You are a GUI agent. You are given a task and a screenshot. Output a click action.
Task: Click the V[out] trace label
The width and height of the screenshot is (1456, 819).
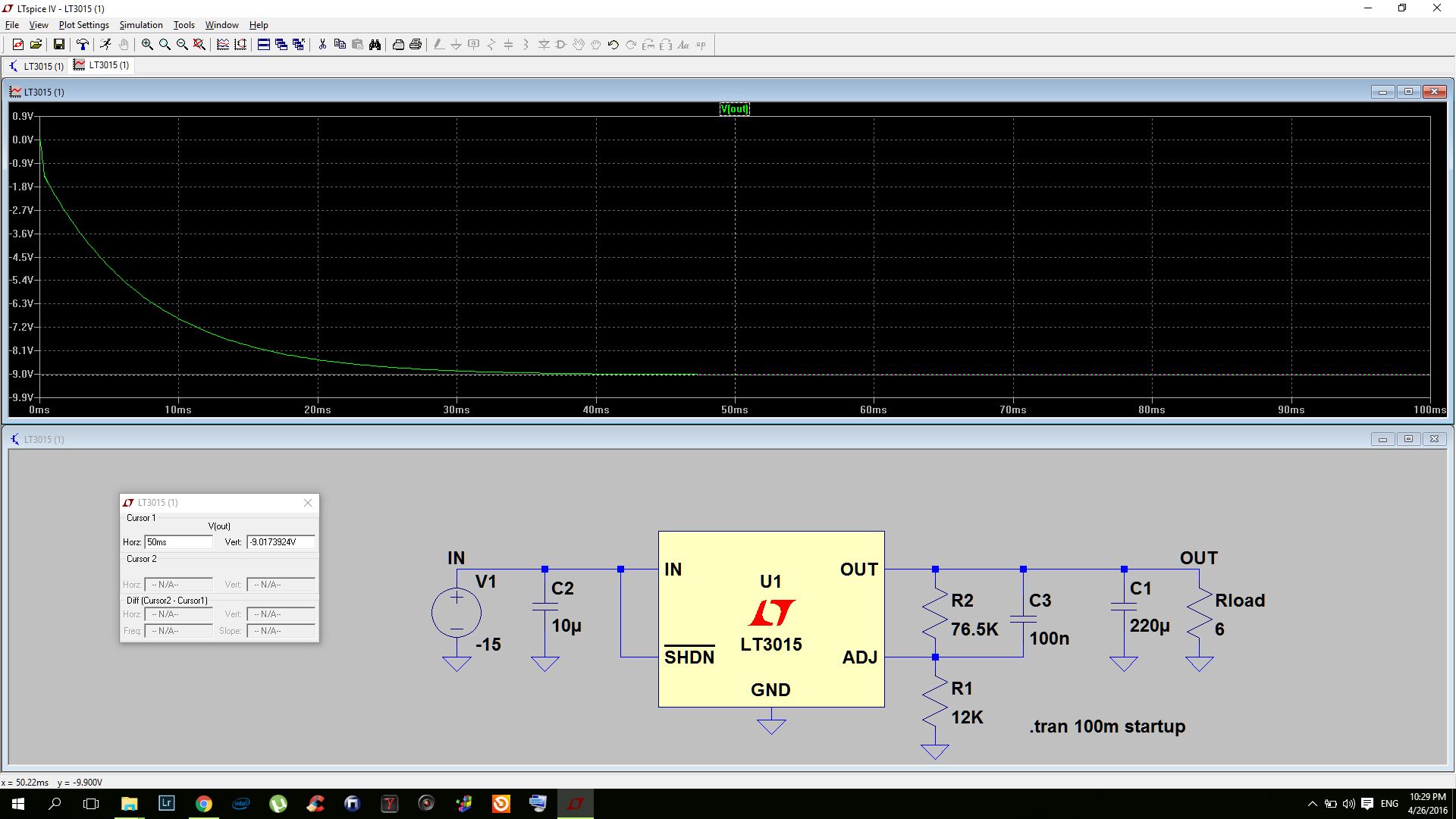(734, 109)
